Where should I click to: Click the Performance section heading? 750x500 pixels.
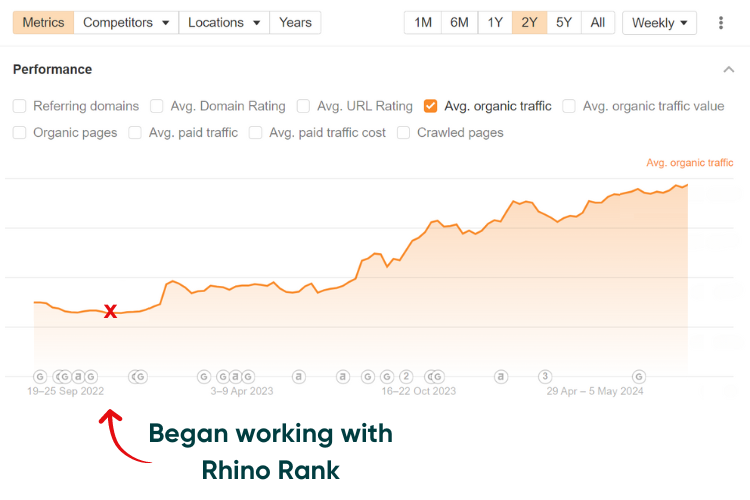click(53, 69)
